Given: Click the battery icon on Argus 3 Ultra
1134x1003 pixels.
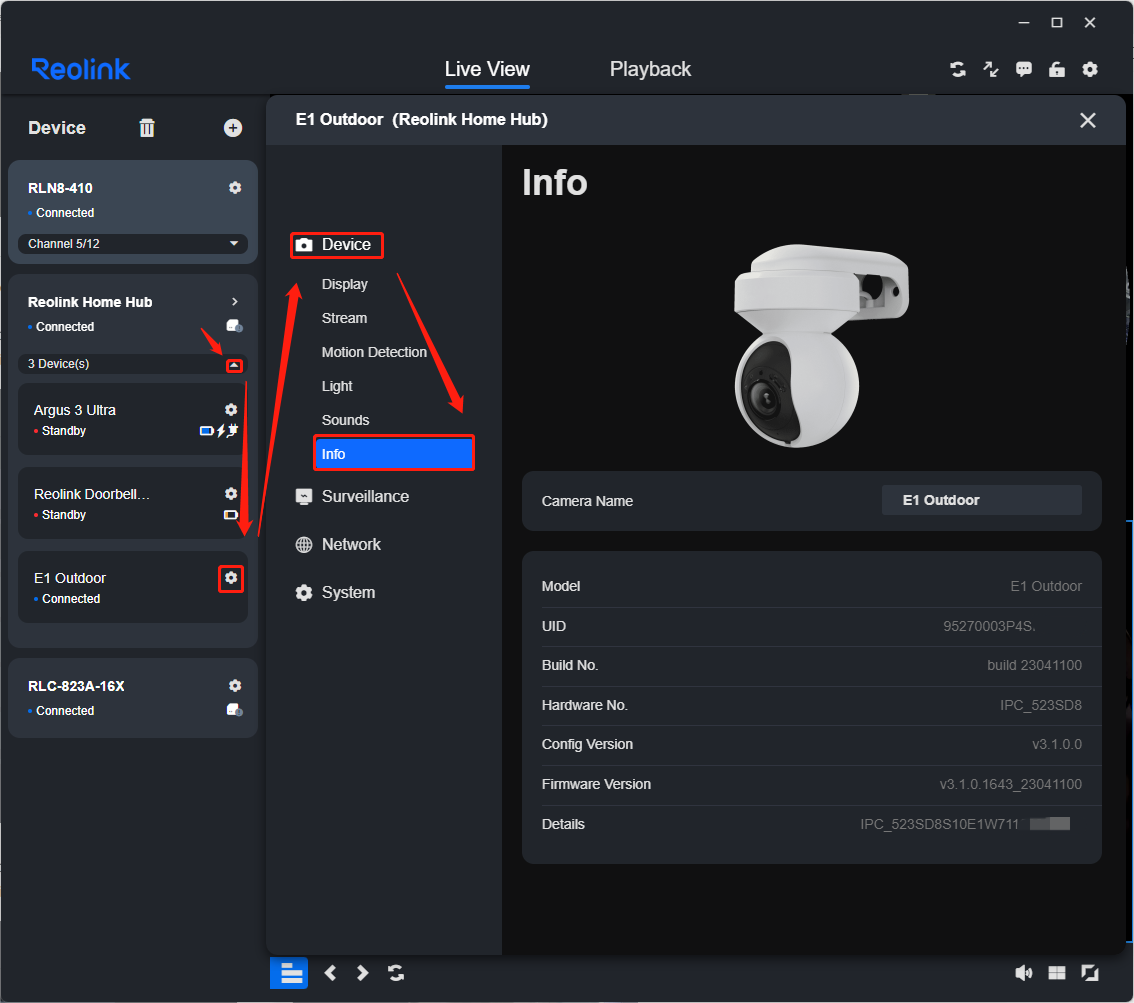Looking at the screenshot, I should pyautogui.click(x=207, y=431).
